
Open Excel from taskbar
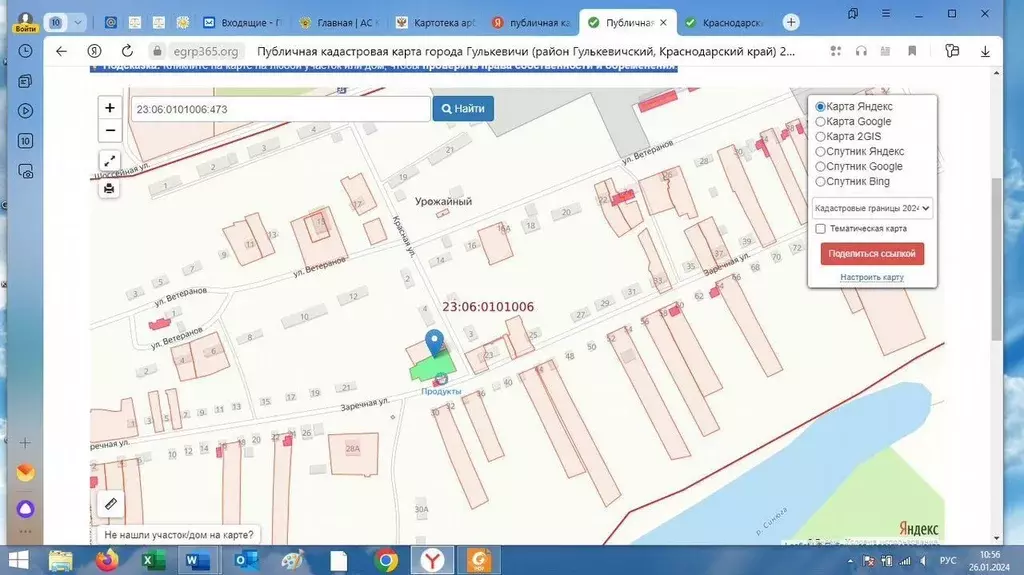coord(153,561)
